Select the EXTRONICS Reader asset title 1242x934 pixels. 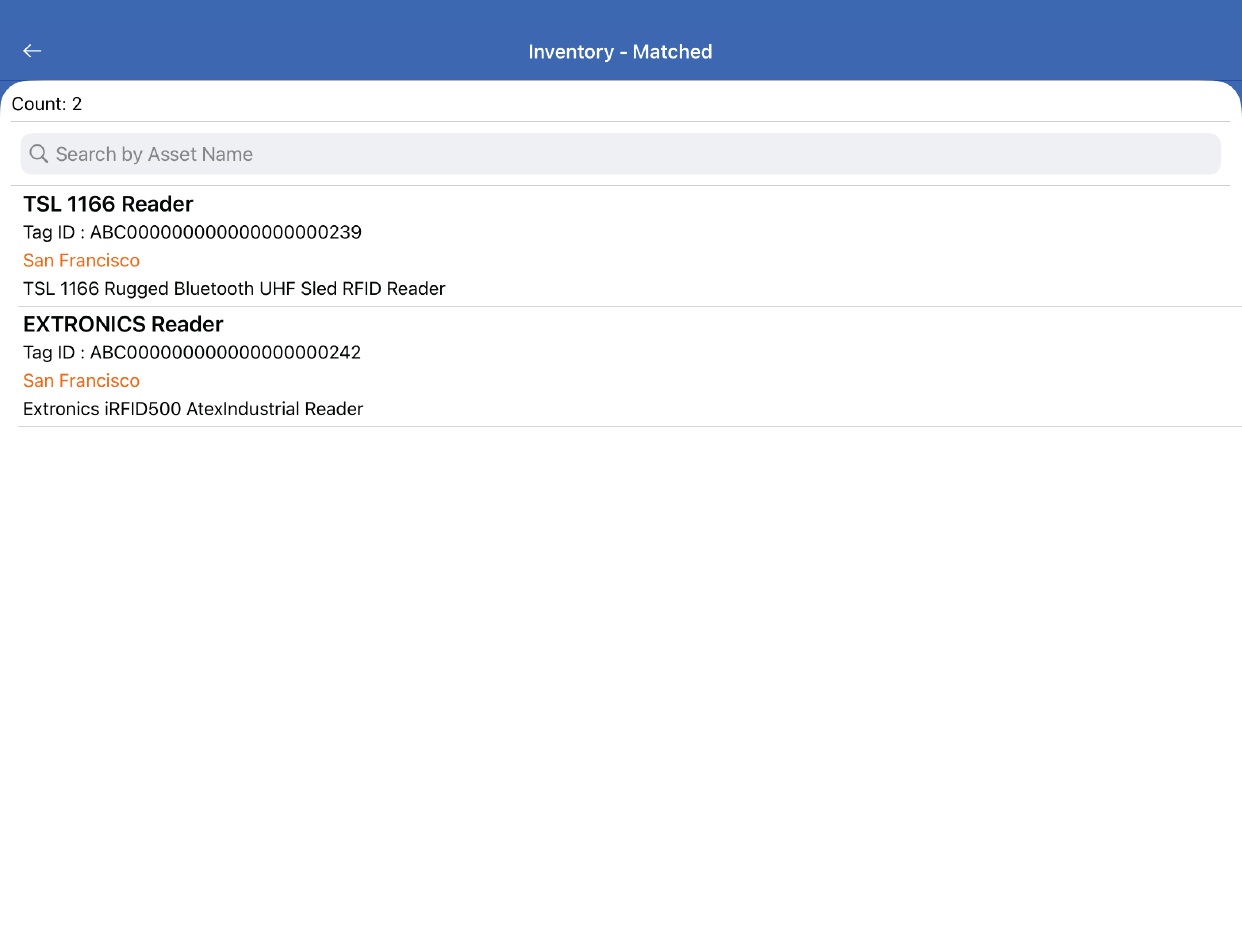(123, 324)
